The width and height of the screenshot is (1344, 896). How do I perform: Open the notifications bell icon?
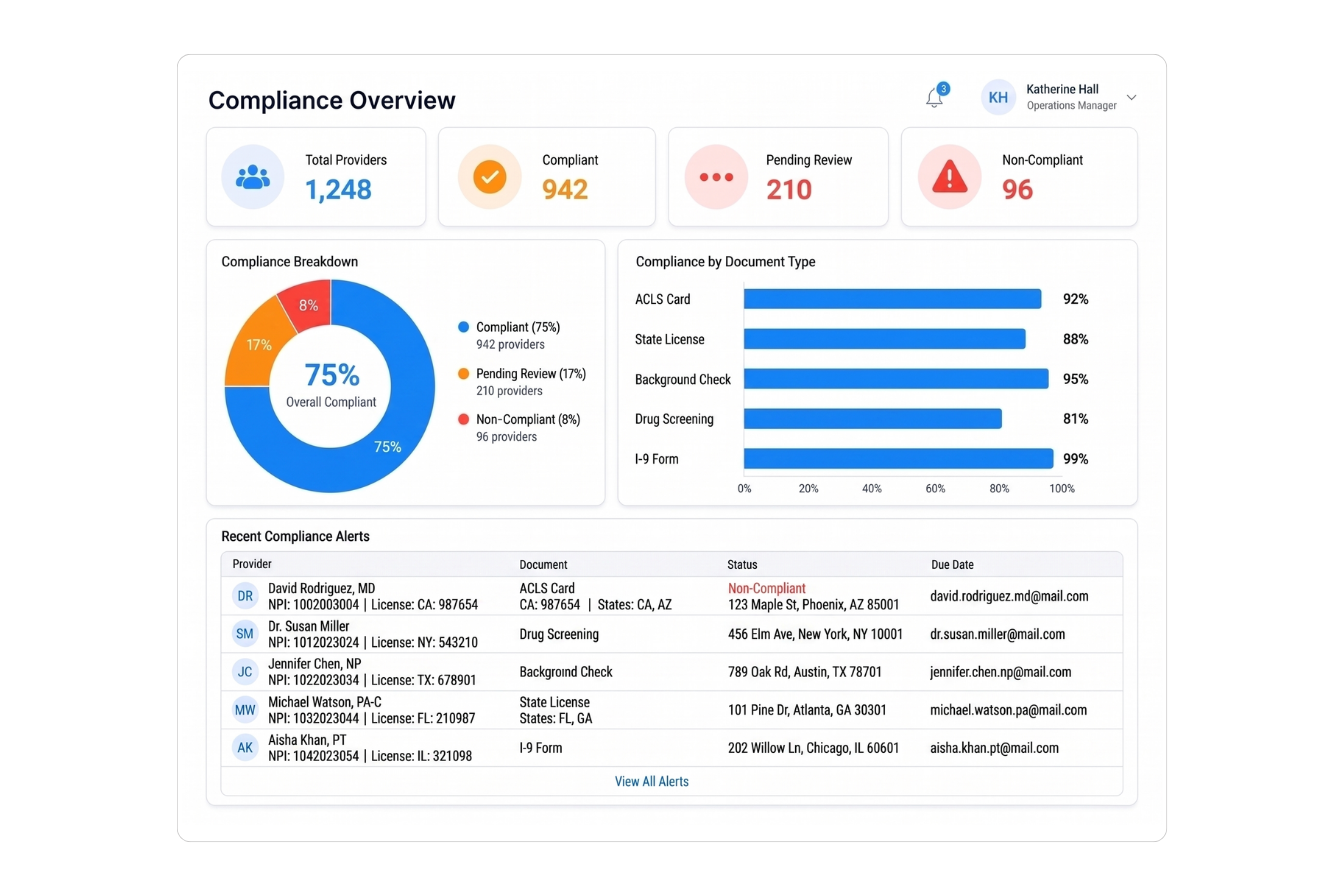pos(935,98)
